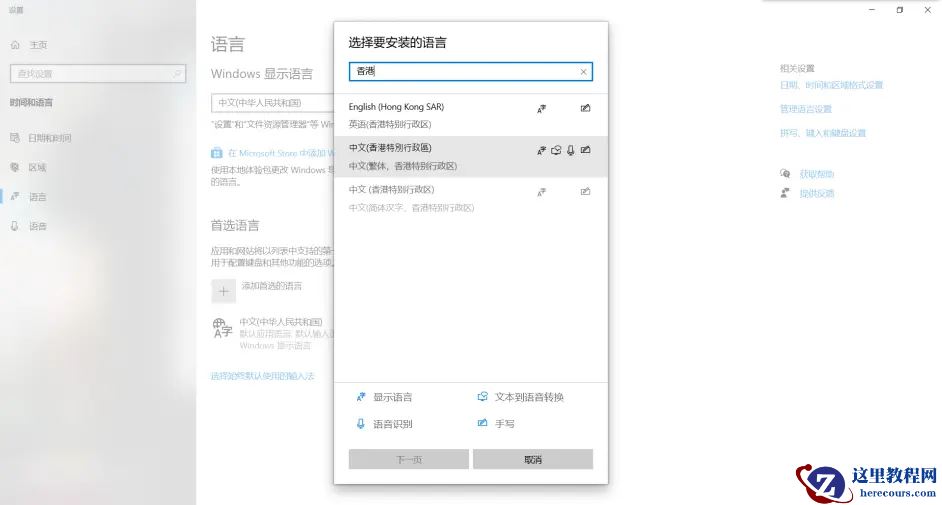This screenshot has height=505, width=942.
Task: Click the Microsoft Store bag icon
Action: pyautogui.click(x=217, y=153)
